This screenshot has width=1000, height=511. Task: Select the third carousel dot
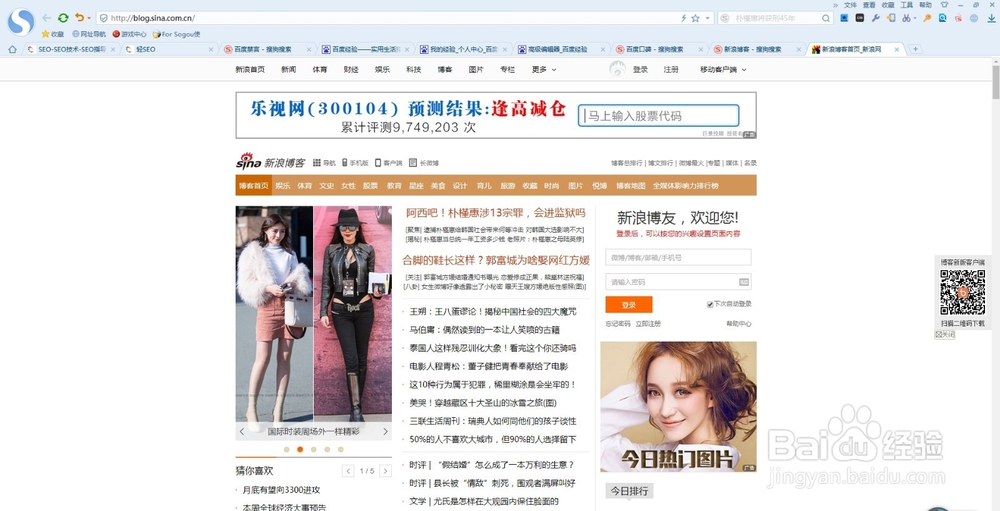click(x=313, y=449)
